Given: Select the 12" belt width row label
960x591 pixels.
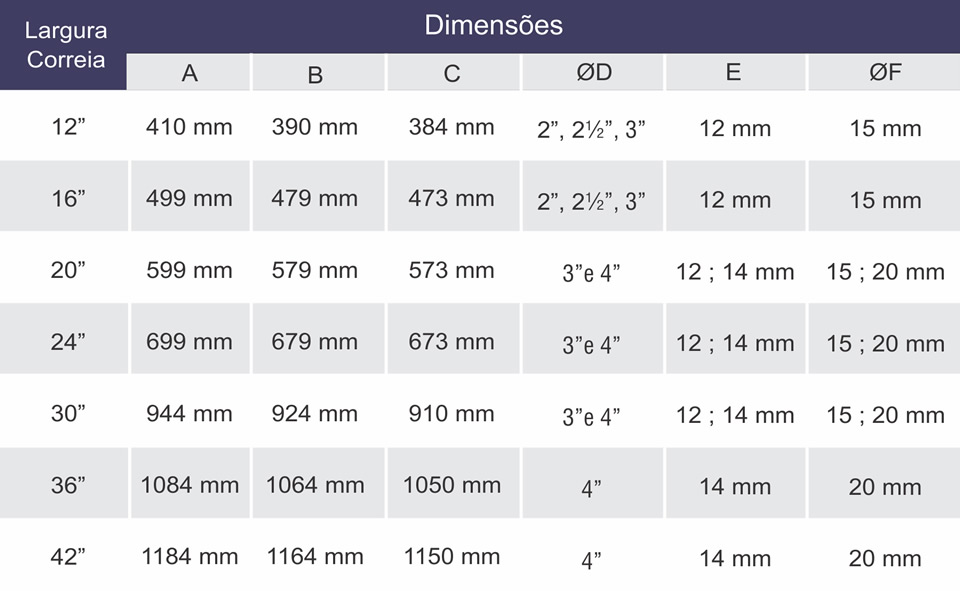Looking at the screenshot, I should [68, 127].
